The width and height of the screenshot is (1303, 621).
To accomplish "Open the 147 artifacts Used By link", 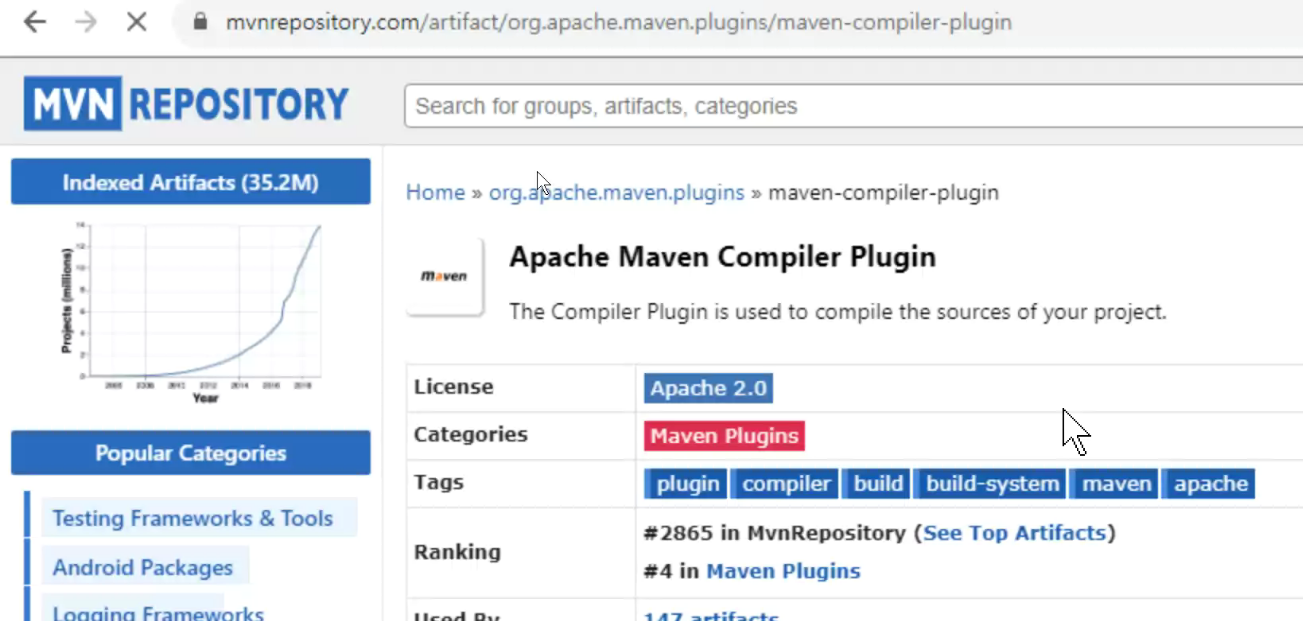I will coord(711,616).
